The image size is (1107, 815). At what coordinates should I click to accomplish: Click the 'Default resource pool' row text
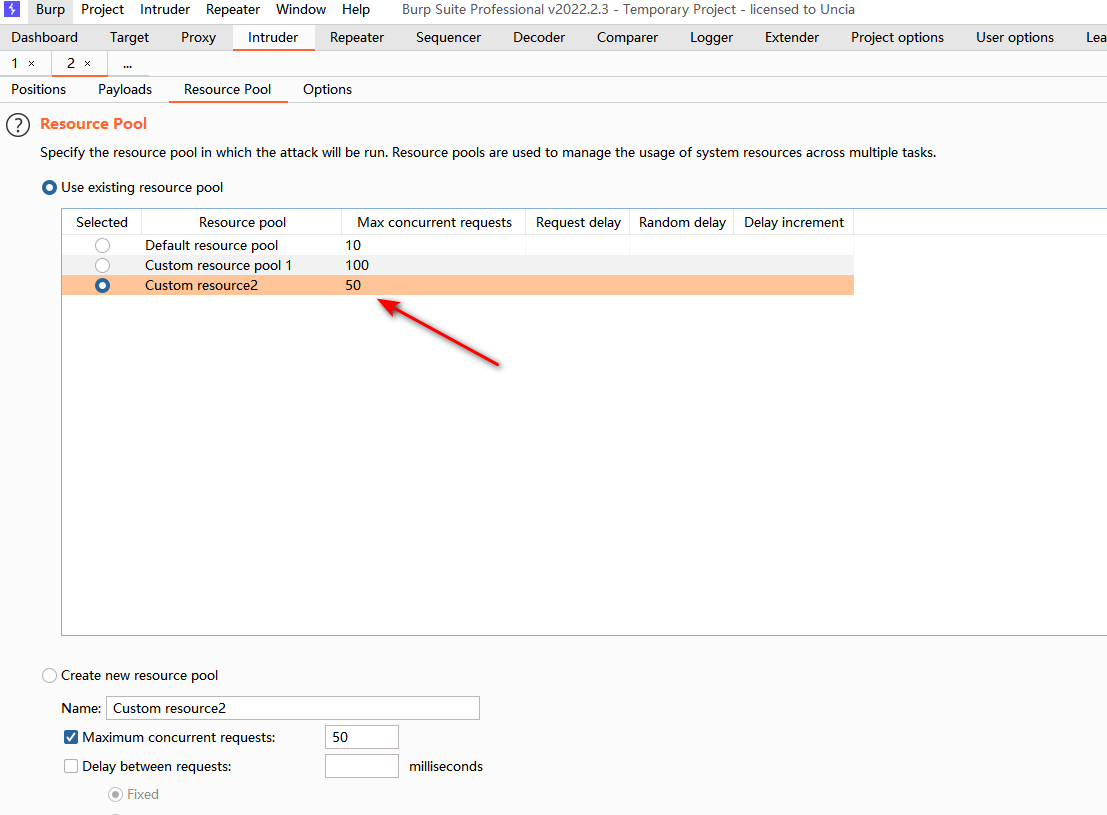pos(212,245)
